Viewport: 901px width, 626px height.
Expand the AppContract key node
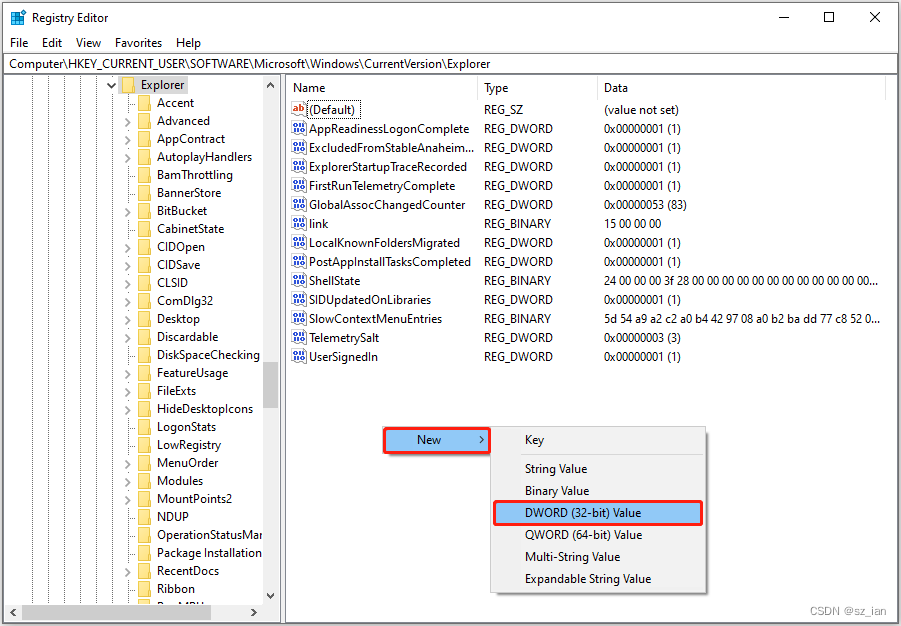[x=128, y=139]
